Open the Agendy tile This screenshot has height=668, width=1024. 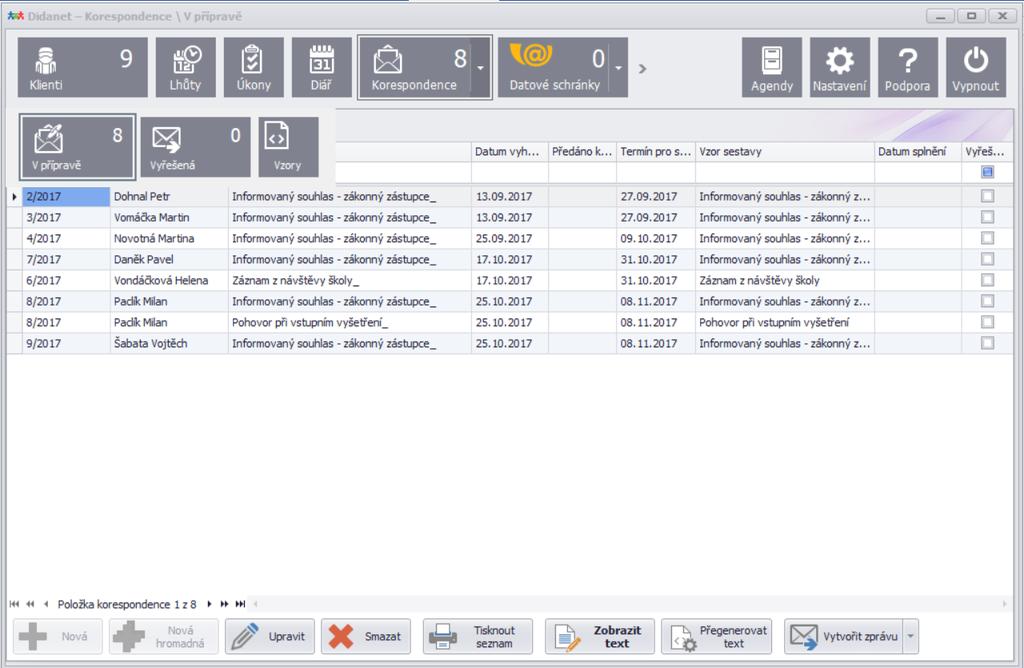pyautogui.click(x=772, y=67)
